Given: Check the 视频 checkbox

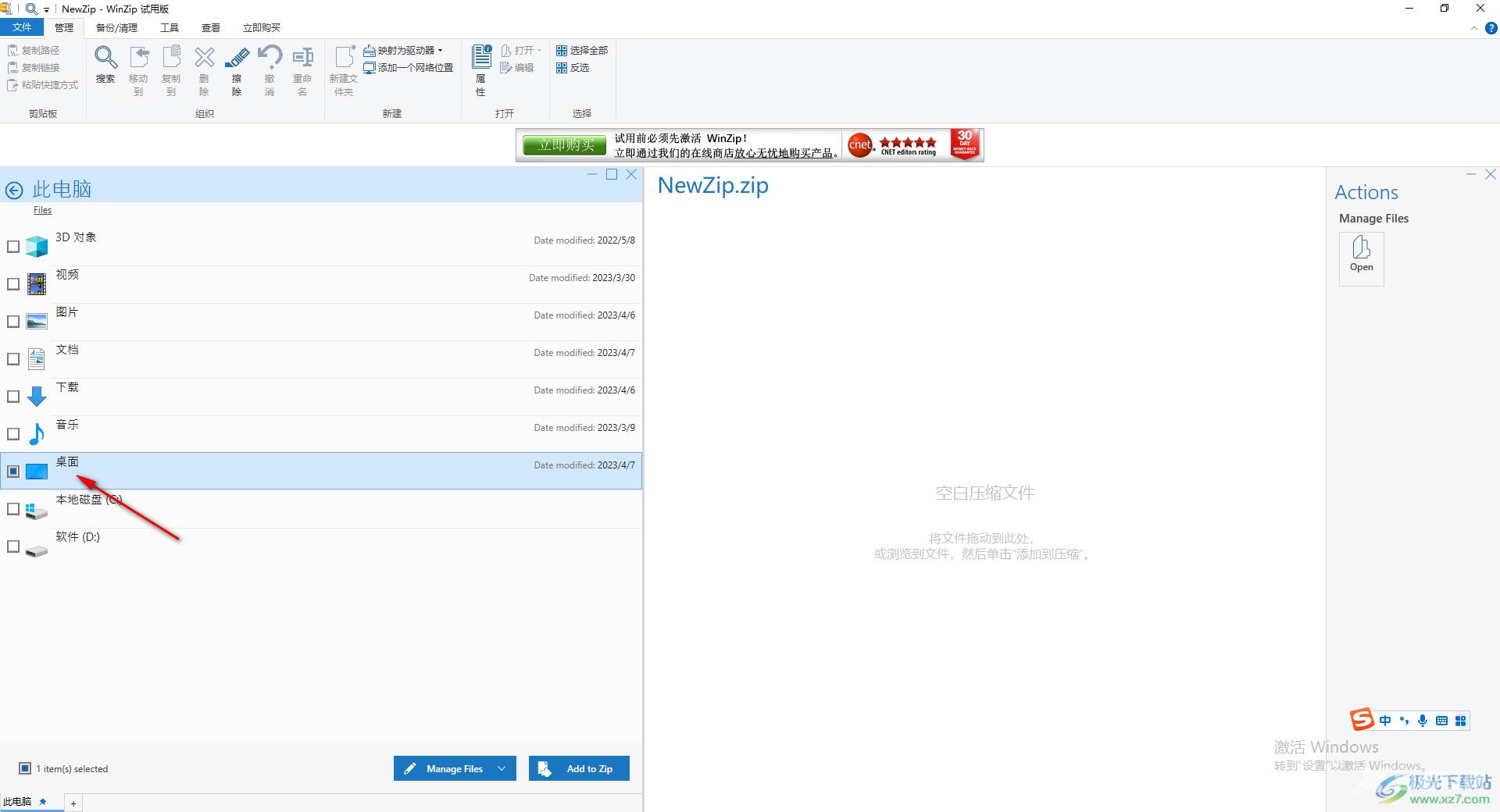Looking at the screenshot, I should [x=13, y=284].
